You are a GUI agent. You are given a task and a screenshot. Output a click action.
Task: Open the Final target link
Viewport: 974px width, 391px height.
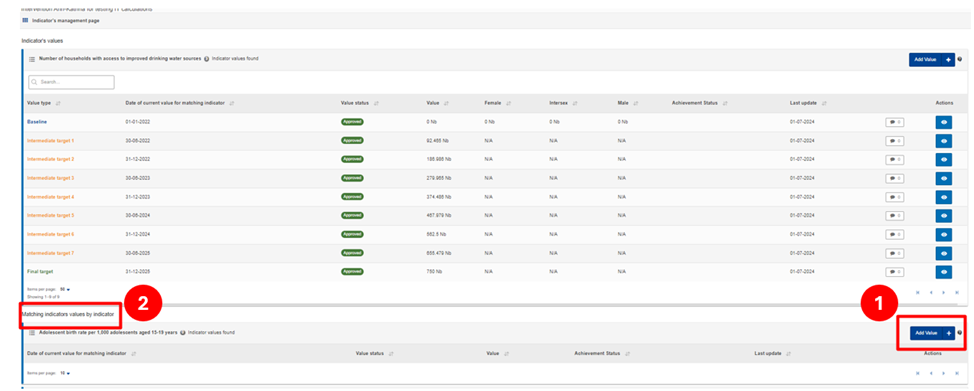[39, 272]
